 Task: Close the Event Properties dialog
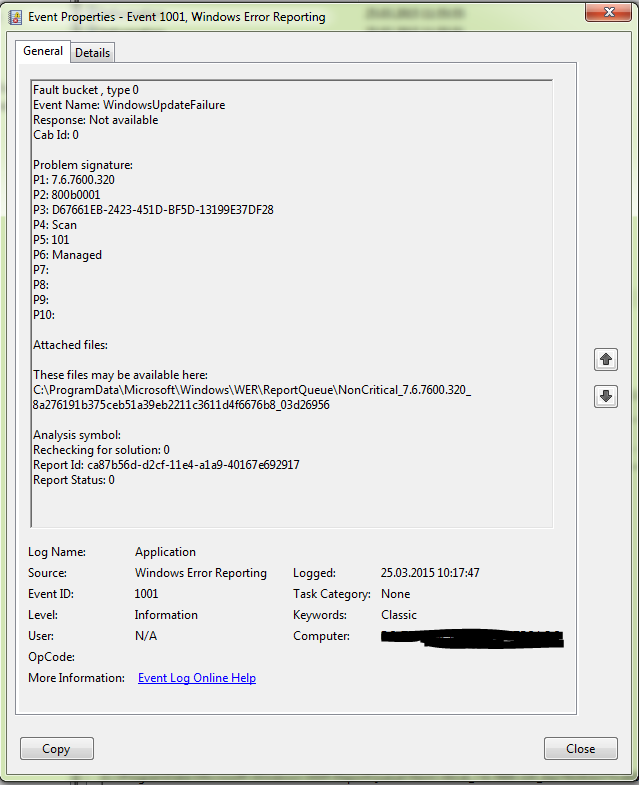[581, 748]
